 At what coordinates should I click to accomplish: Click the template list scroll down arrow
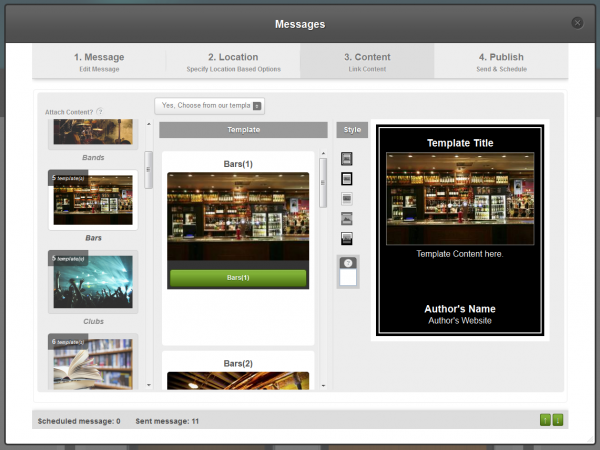point(323,384)
